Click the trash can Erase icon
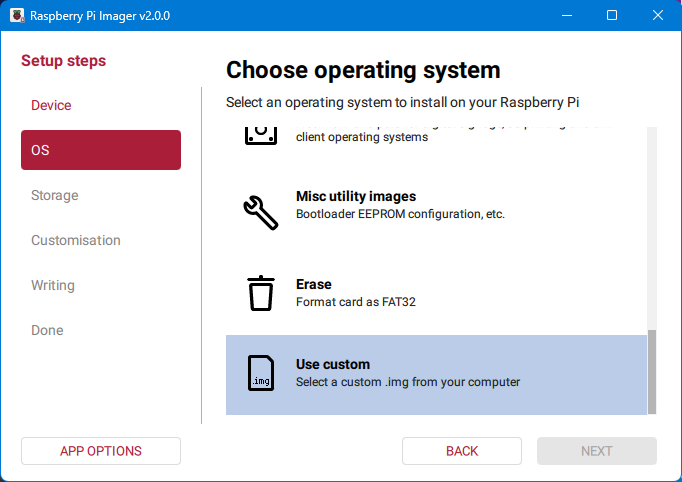 coord(261,293)
